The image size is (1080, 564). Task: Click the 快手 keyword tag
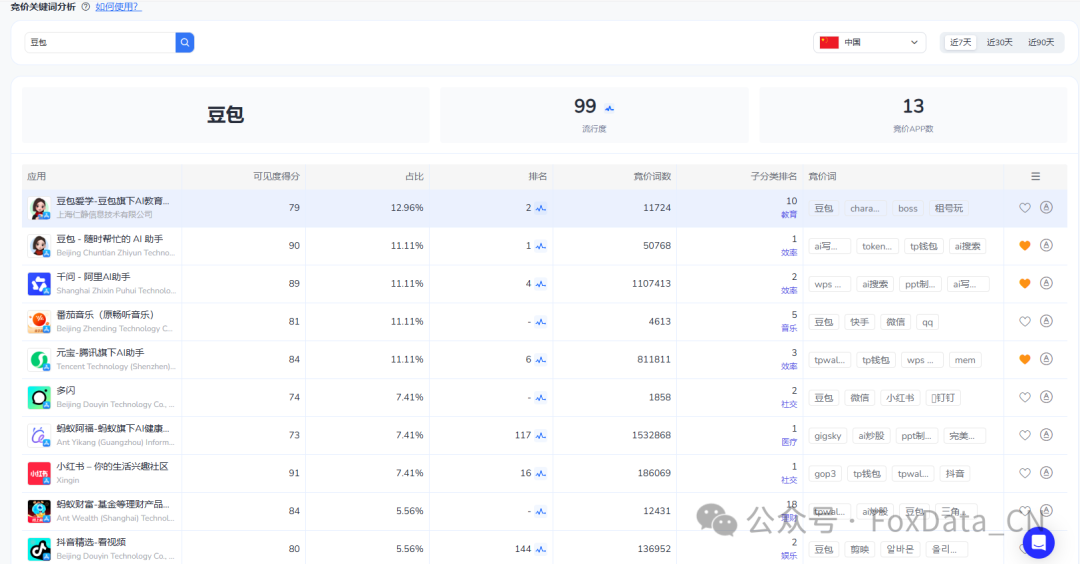(x=859, y=322)
